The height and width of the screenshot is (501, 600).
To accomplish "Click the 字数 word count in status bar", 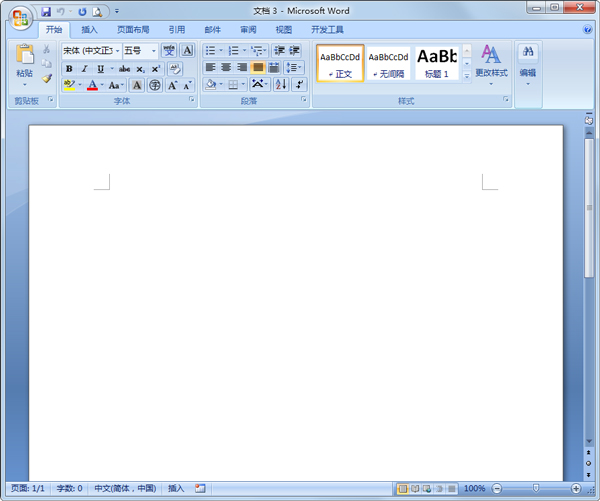I will click(x=68, y=489).
